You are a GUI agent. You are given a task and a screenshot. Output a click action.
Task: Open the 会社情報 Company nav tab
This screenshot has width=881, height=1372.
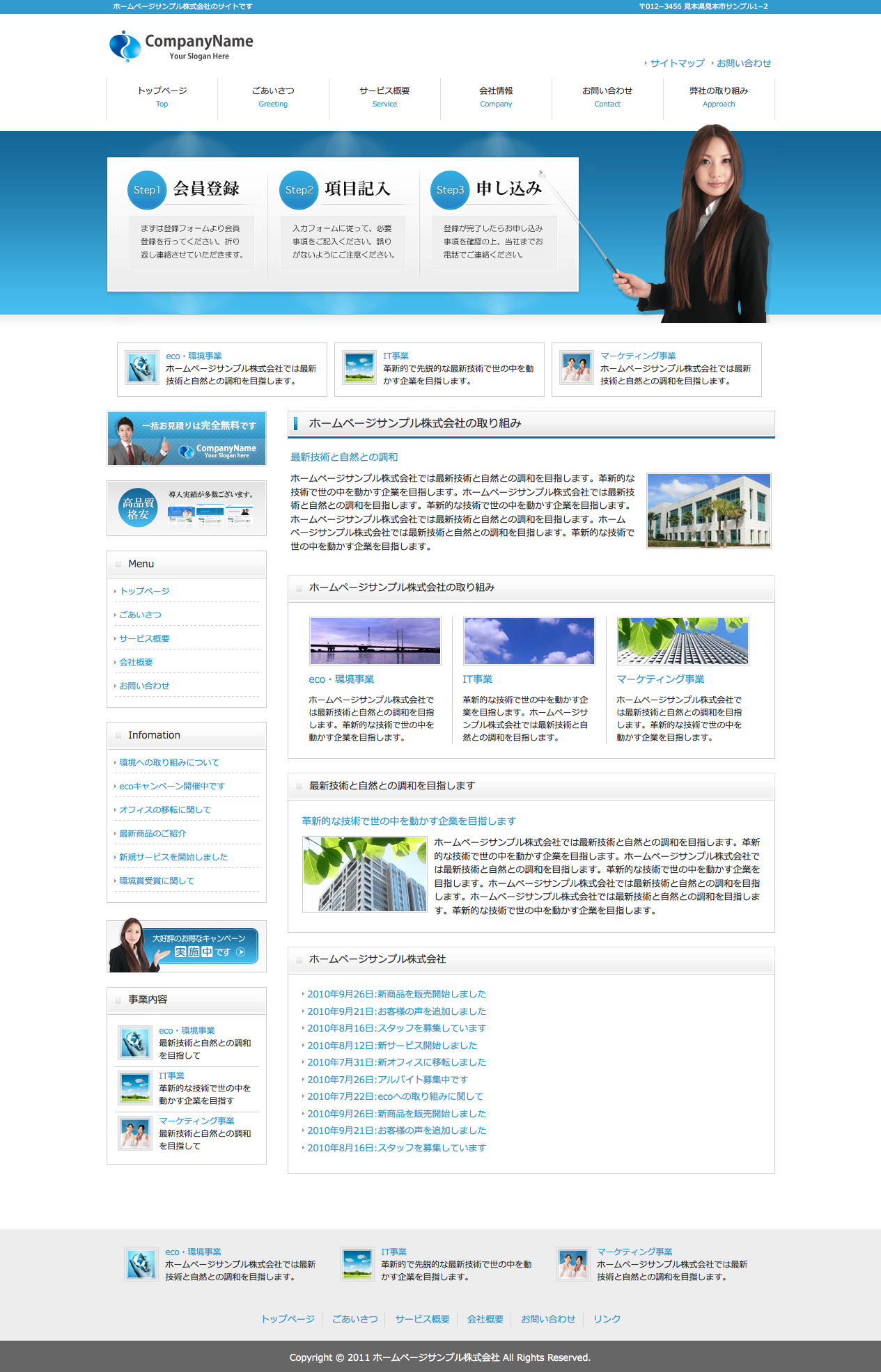[x=496, y=97]
